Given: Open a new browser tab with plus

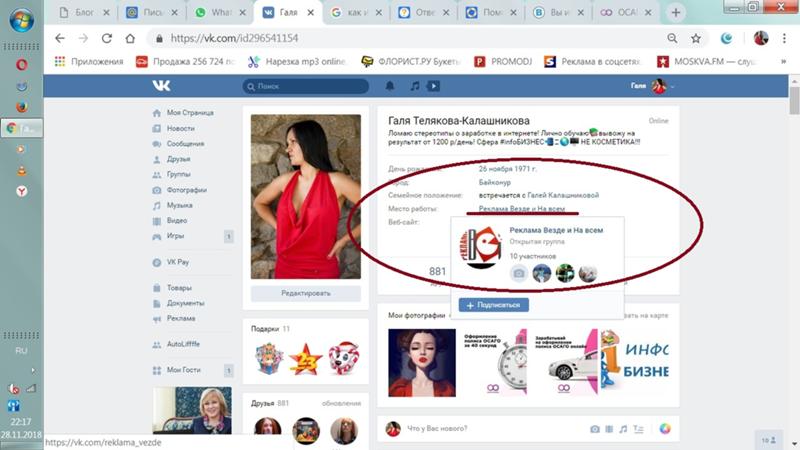Looking at the screenshot, I should click(x=676, y=13).
